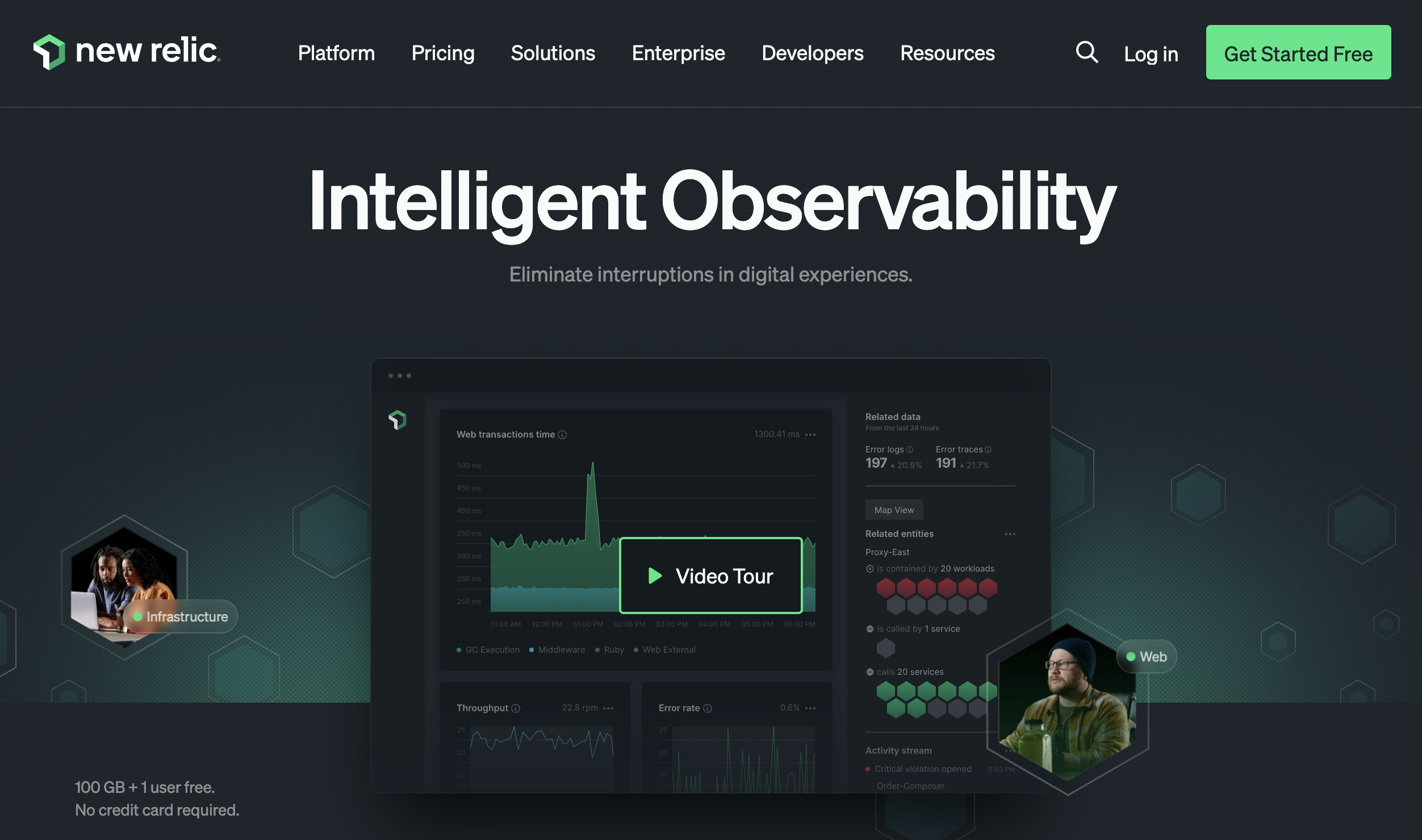This screenshot has height=840, width=1422.
Task: Click the Log In link
Action: 1150,52
